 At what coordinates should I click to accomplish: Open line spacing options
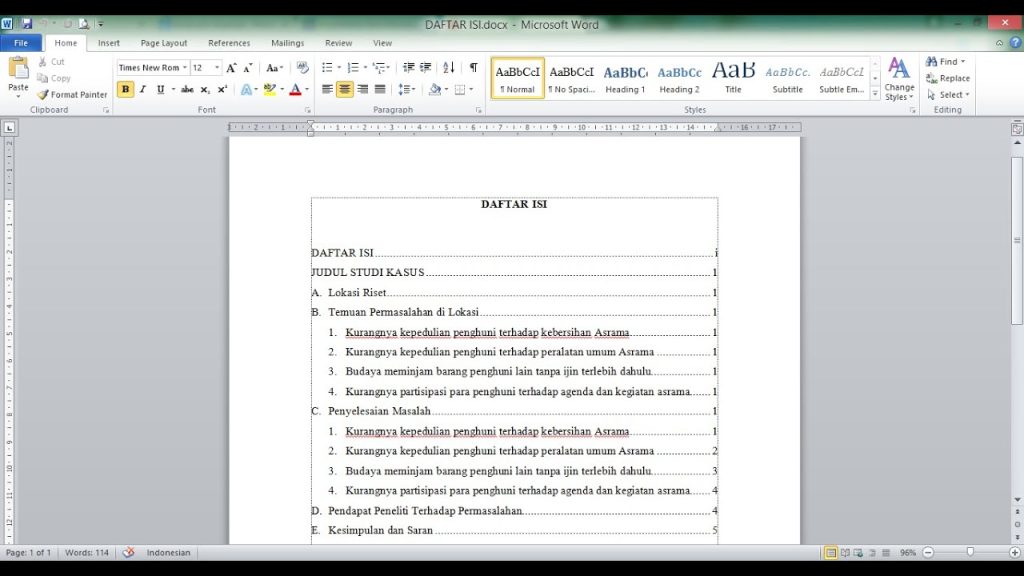[407, 89]
